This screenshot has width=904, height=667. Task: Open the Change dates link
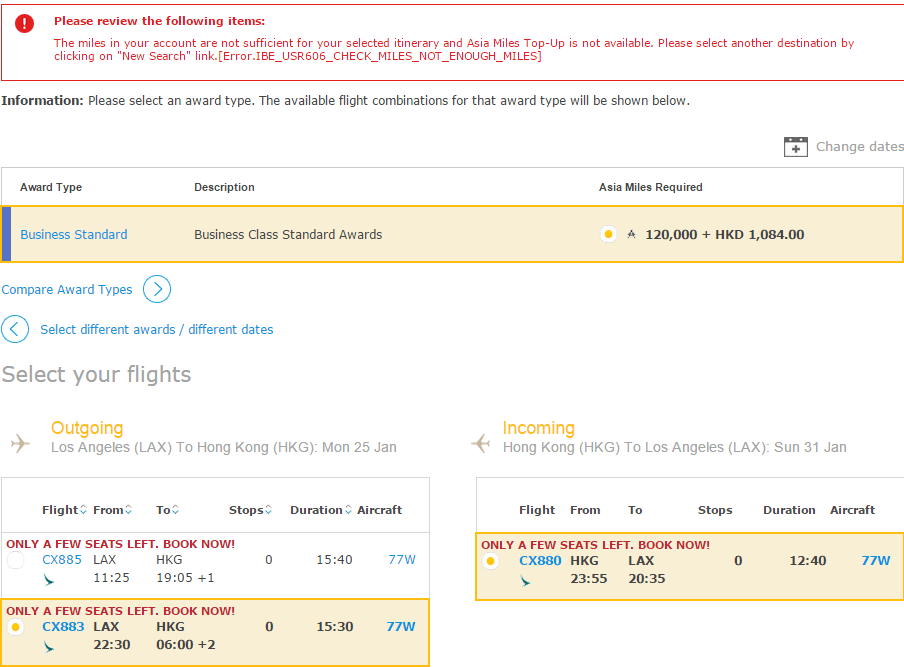860,146
